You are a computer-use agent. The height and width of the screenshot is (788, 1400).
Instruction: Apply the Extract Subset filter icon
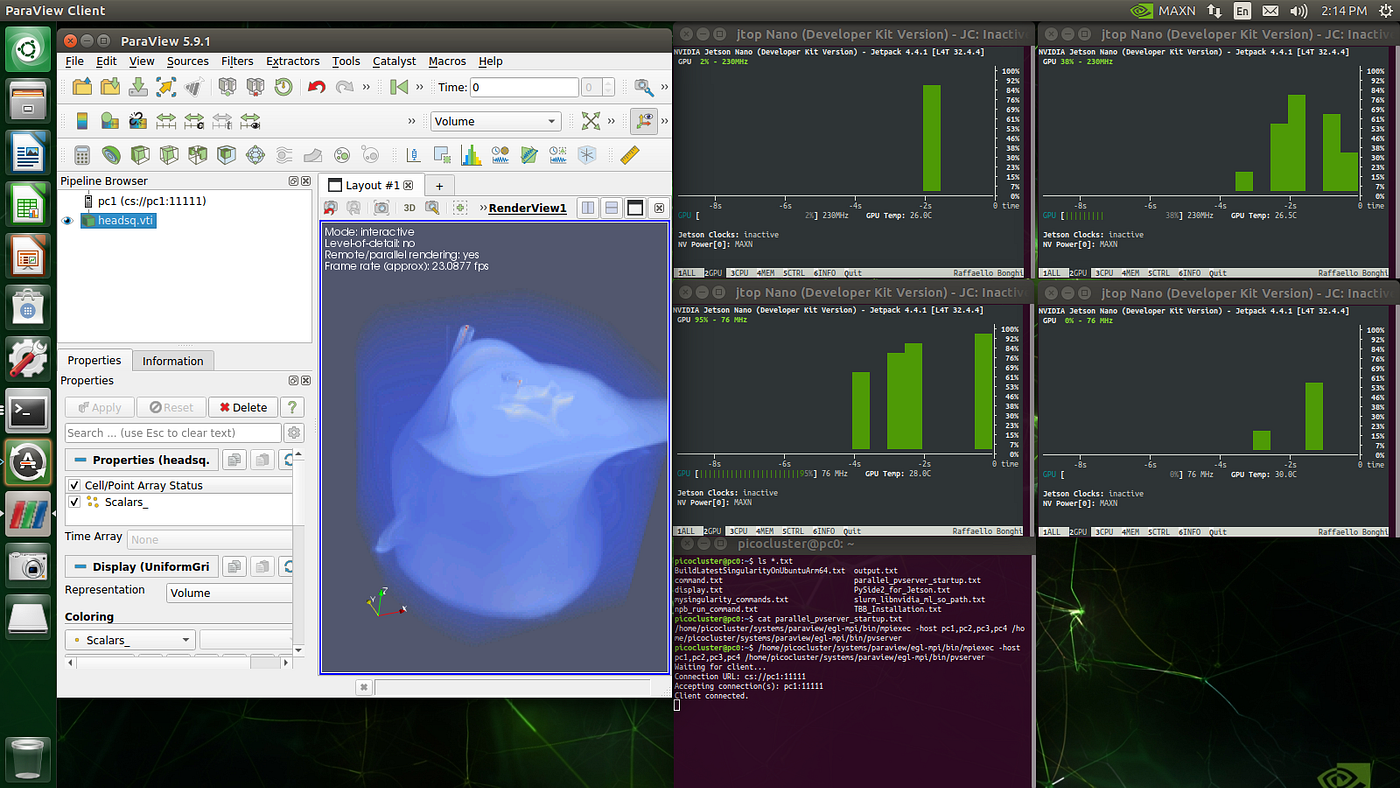(227, 155)
